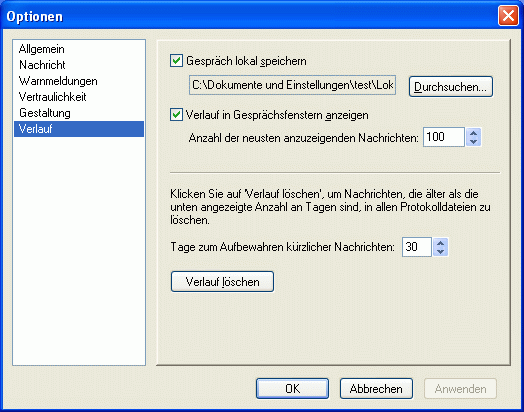Click the Abbrechen button

point(376,389)
